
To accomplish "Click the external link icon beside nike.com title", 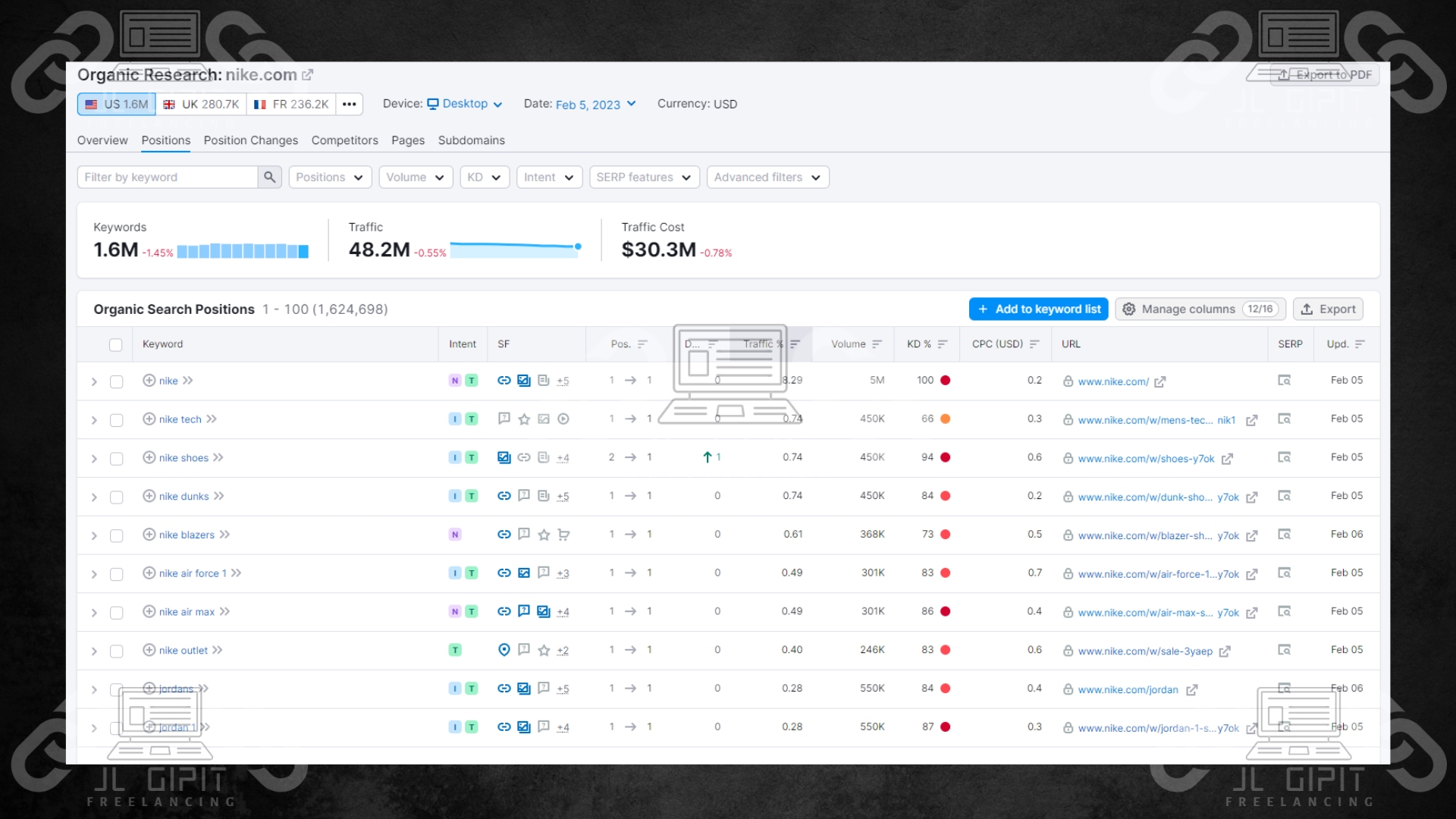I will [307, 75].
